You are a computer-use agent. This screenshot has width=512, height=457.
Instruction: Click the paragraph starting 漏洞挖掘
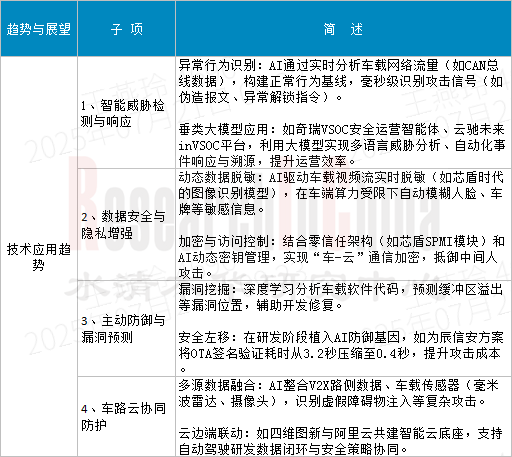(x=340, y=297)
